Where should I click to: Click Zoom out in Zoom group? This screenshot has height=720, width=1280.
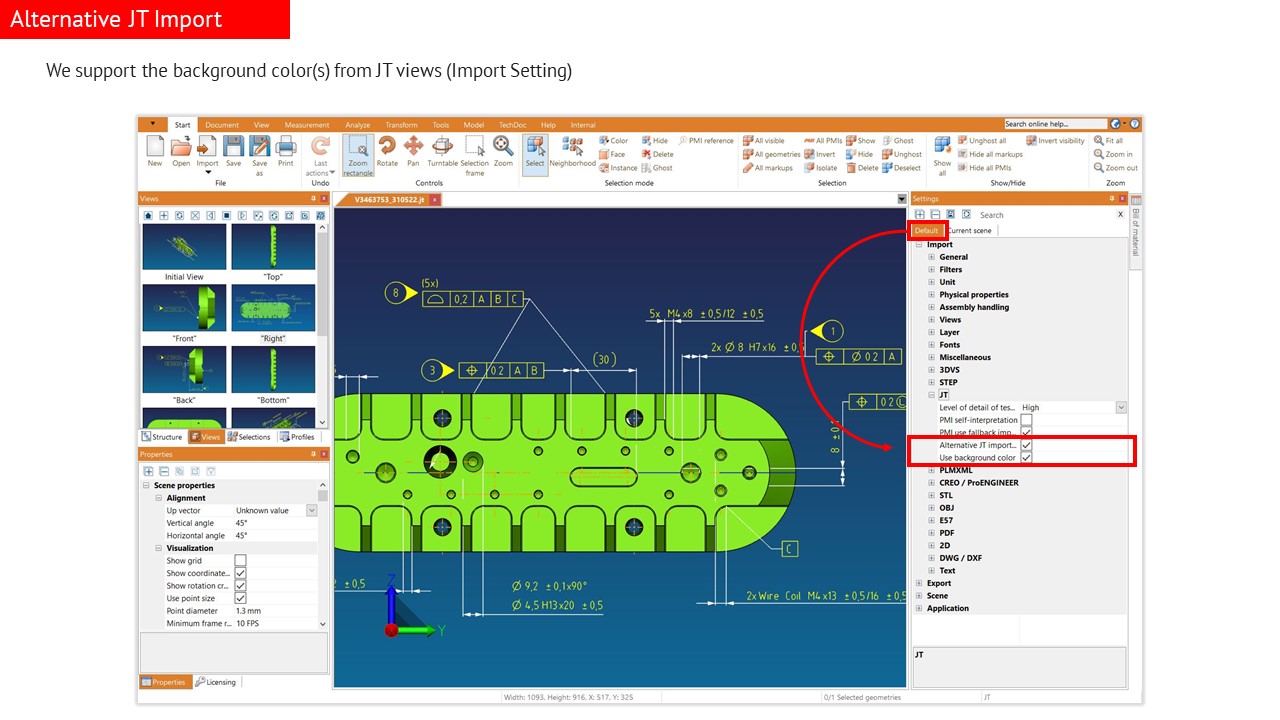1116,168
